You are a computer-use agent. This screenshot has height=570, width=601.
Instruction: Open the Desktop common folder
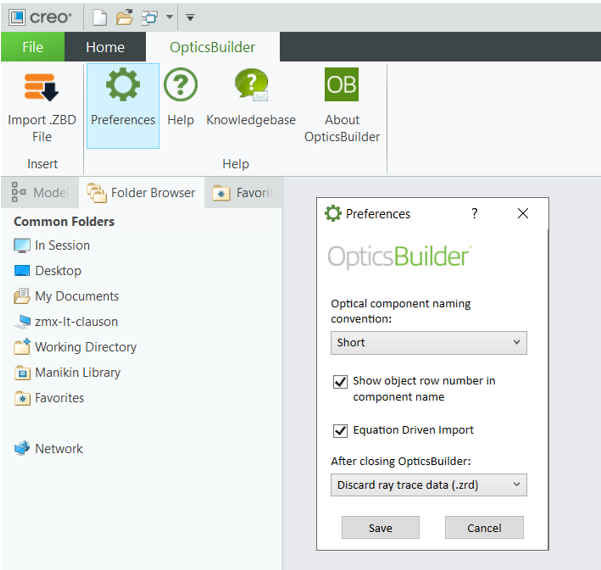point(48,271)
